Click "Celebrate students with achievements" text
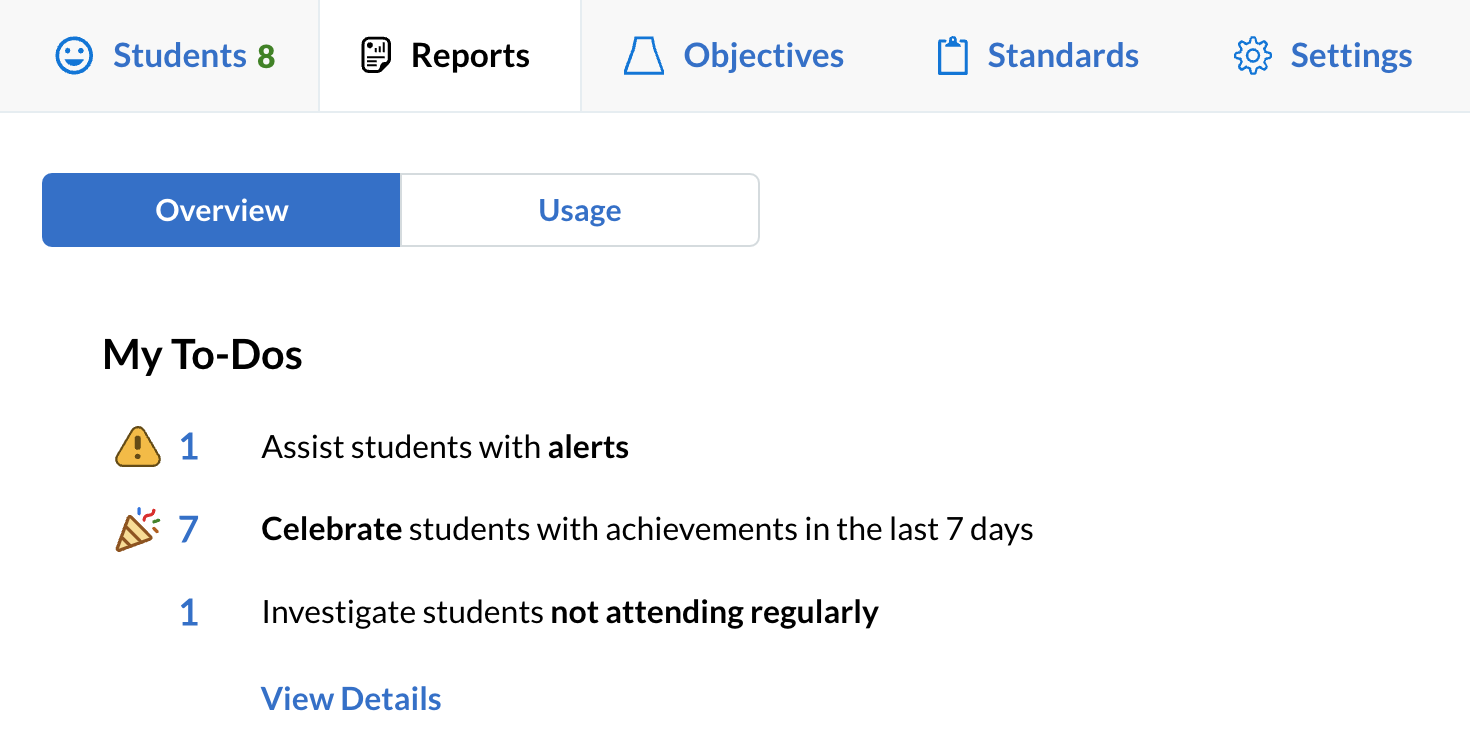The height and width of the screenshot is (754, 1470). click(x=647, y=529)
